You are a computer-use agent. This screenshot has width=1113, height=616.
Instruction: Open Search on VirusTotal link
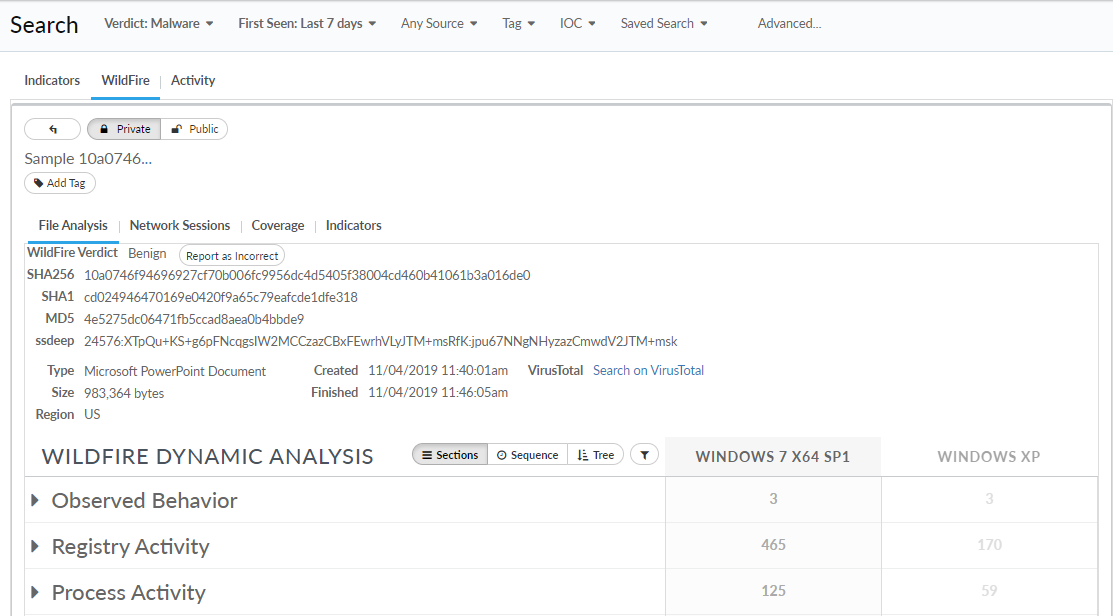tap(648, 370)
